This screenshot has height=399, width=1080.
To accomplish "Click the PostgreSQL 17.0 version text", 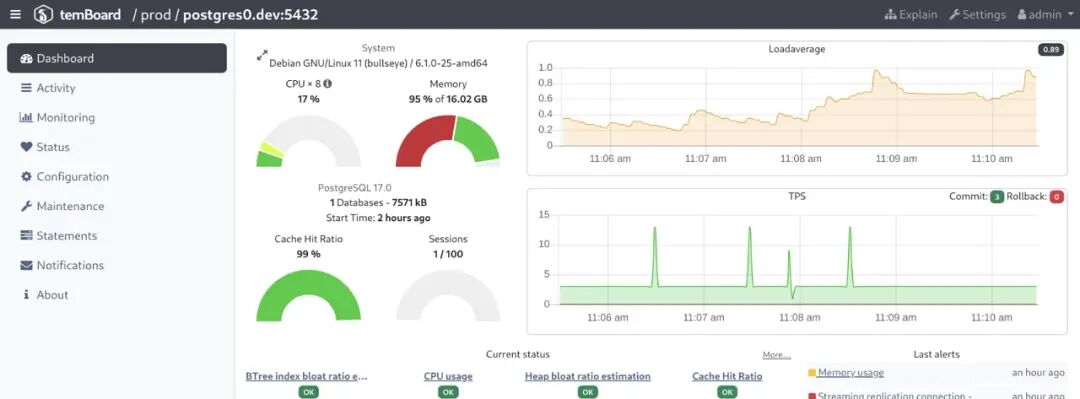I will pyautogui.click(x=354, y=187).
